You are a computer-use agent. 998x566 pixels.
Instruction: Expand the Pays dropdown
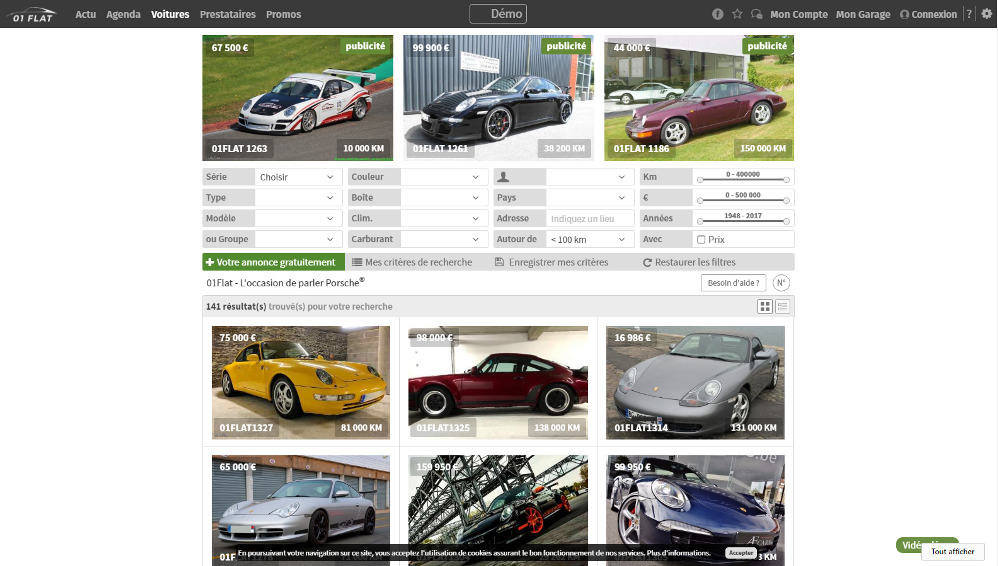click(x=590, y=197)
